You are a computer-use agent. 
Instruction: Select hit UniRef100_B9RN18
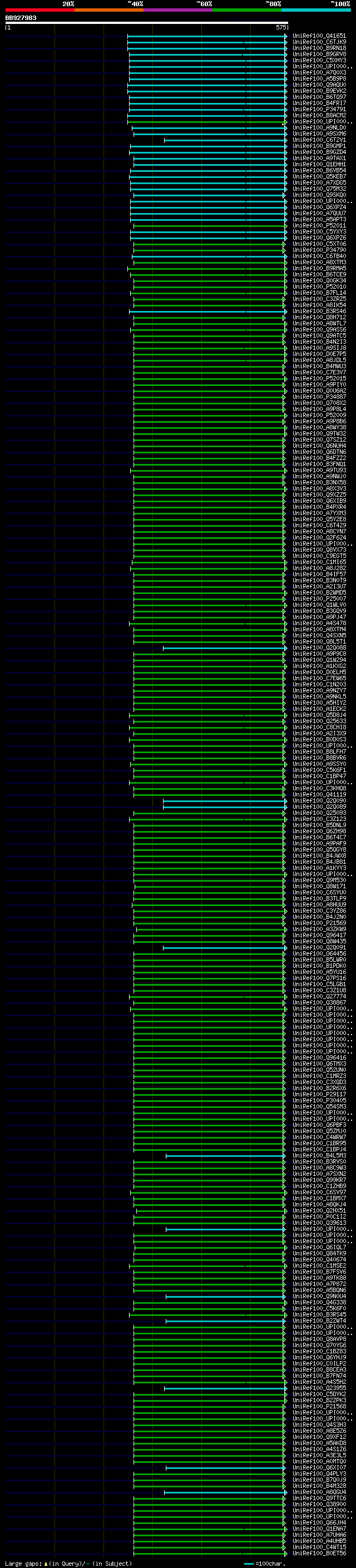[x=319, y=48]
